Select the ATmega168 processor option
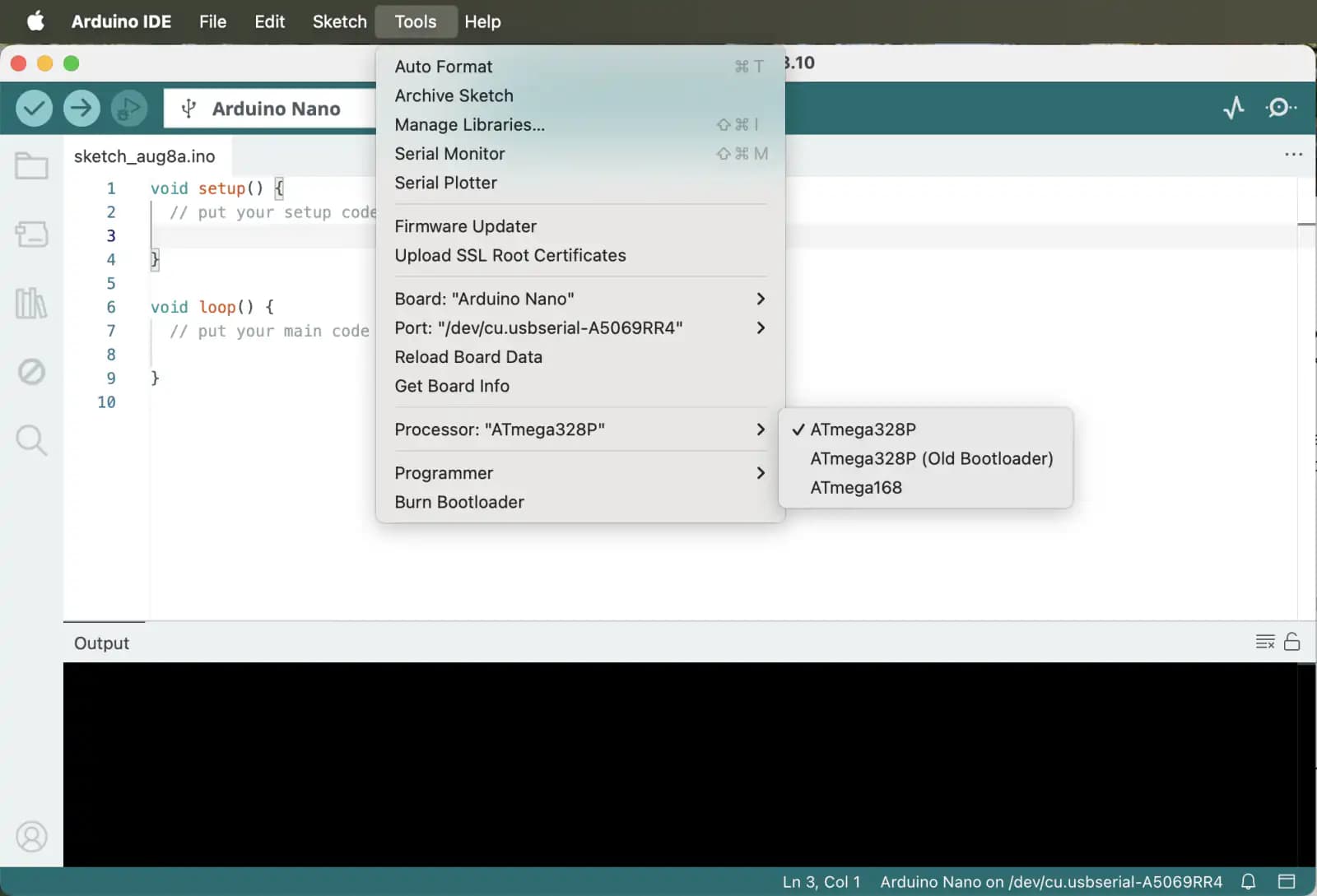 click(925, 487)
